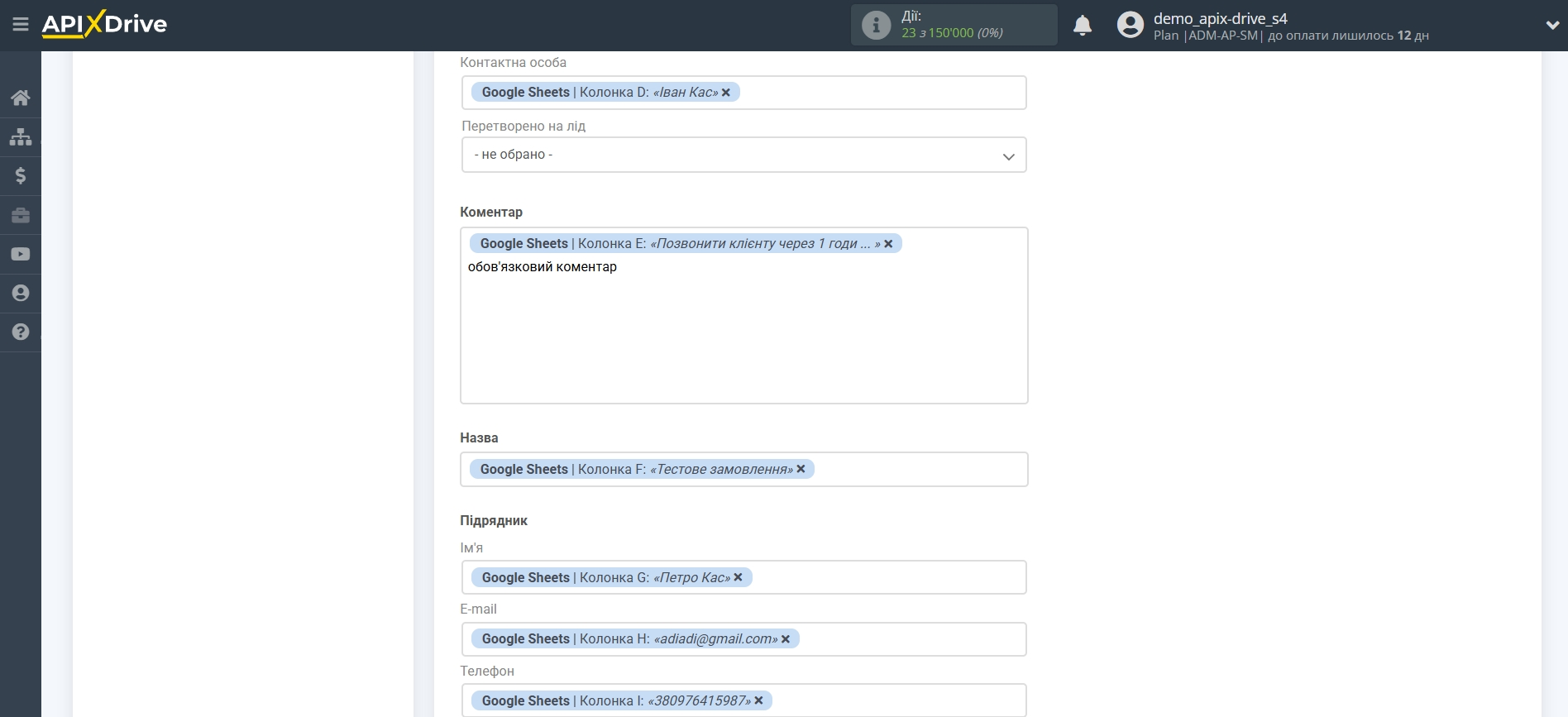Open the home dashboard sidebar icon
This screenshot has height=717, width=1568.
pos(21,98)
